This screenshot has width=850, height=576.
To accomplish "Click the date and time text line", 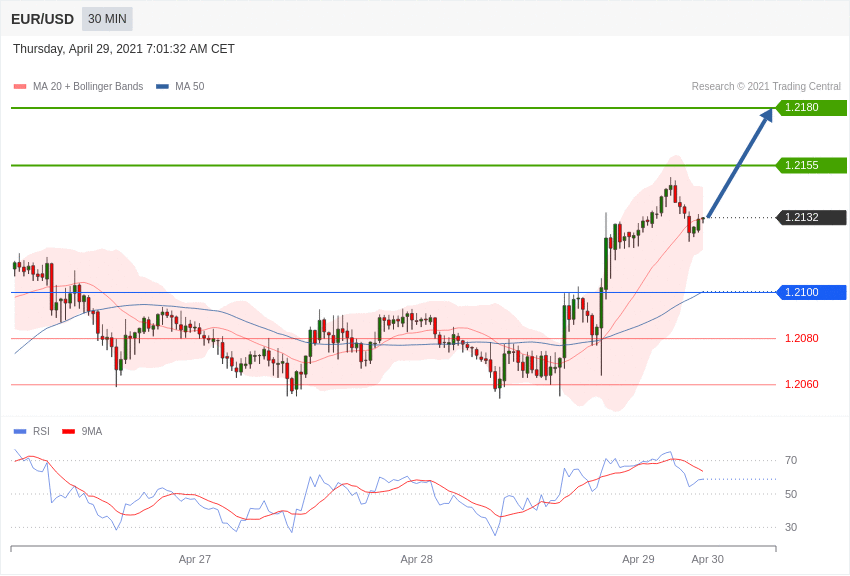I will (x=124, y=49).
